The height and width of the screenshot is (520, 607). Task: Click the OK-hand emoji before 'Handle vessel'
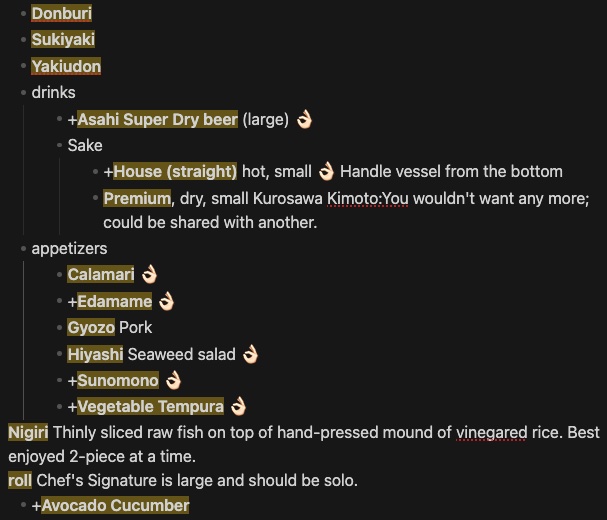(x=326, y=171)
